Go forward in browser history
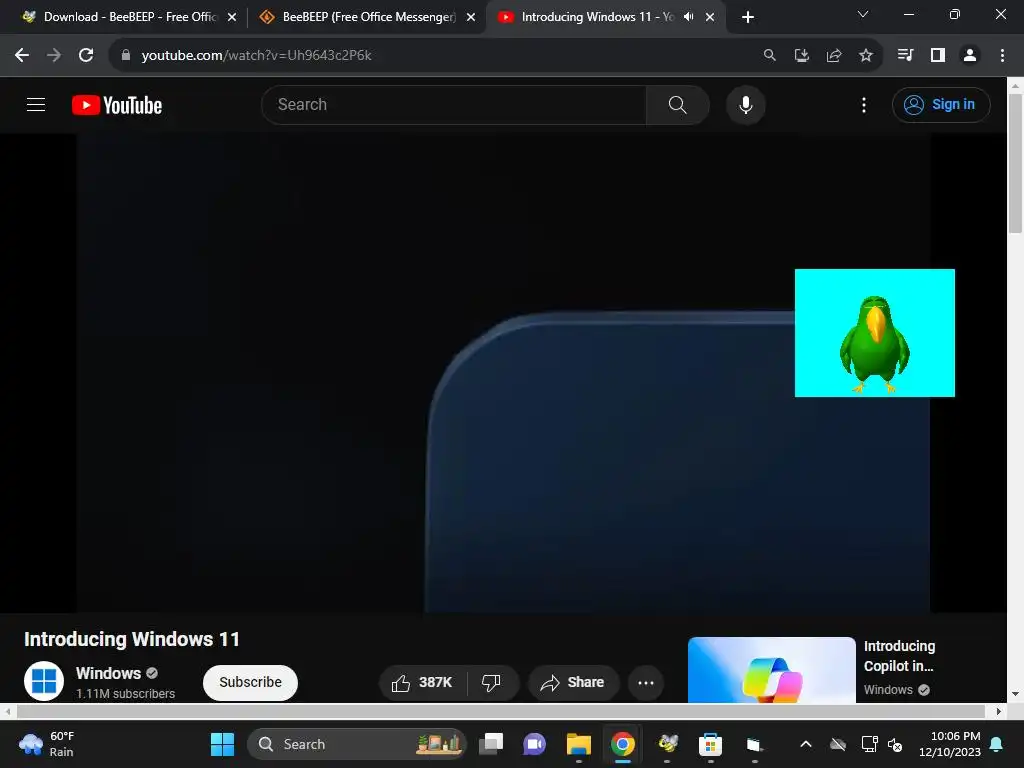1024x768 pixels. click(54, 56)
